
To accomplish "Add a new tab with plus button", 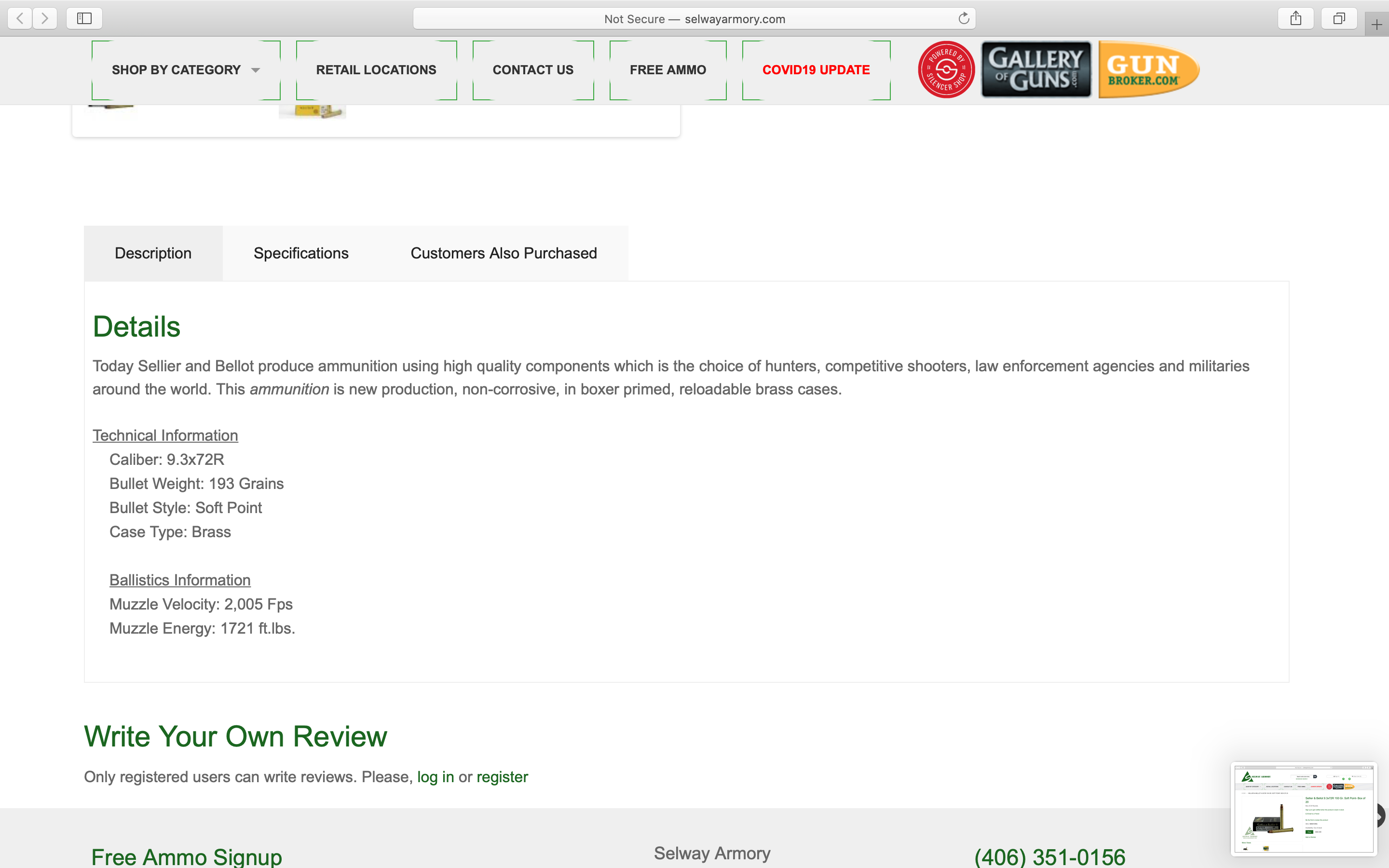I will click(x=1376, y=25).
